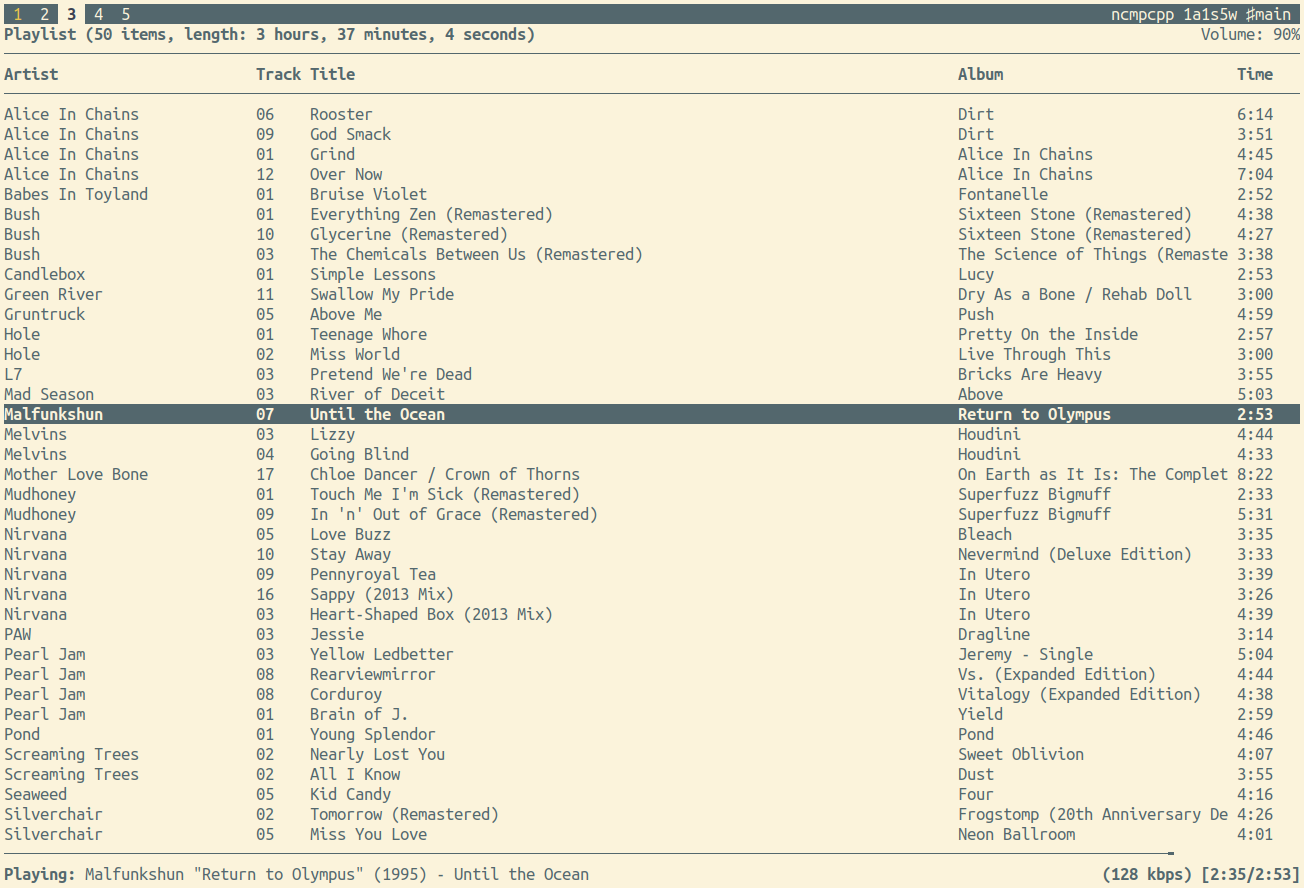
Task: Switch to tmux window 1
Action: pos(18,14)
